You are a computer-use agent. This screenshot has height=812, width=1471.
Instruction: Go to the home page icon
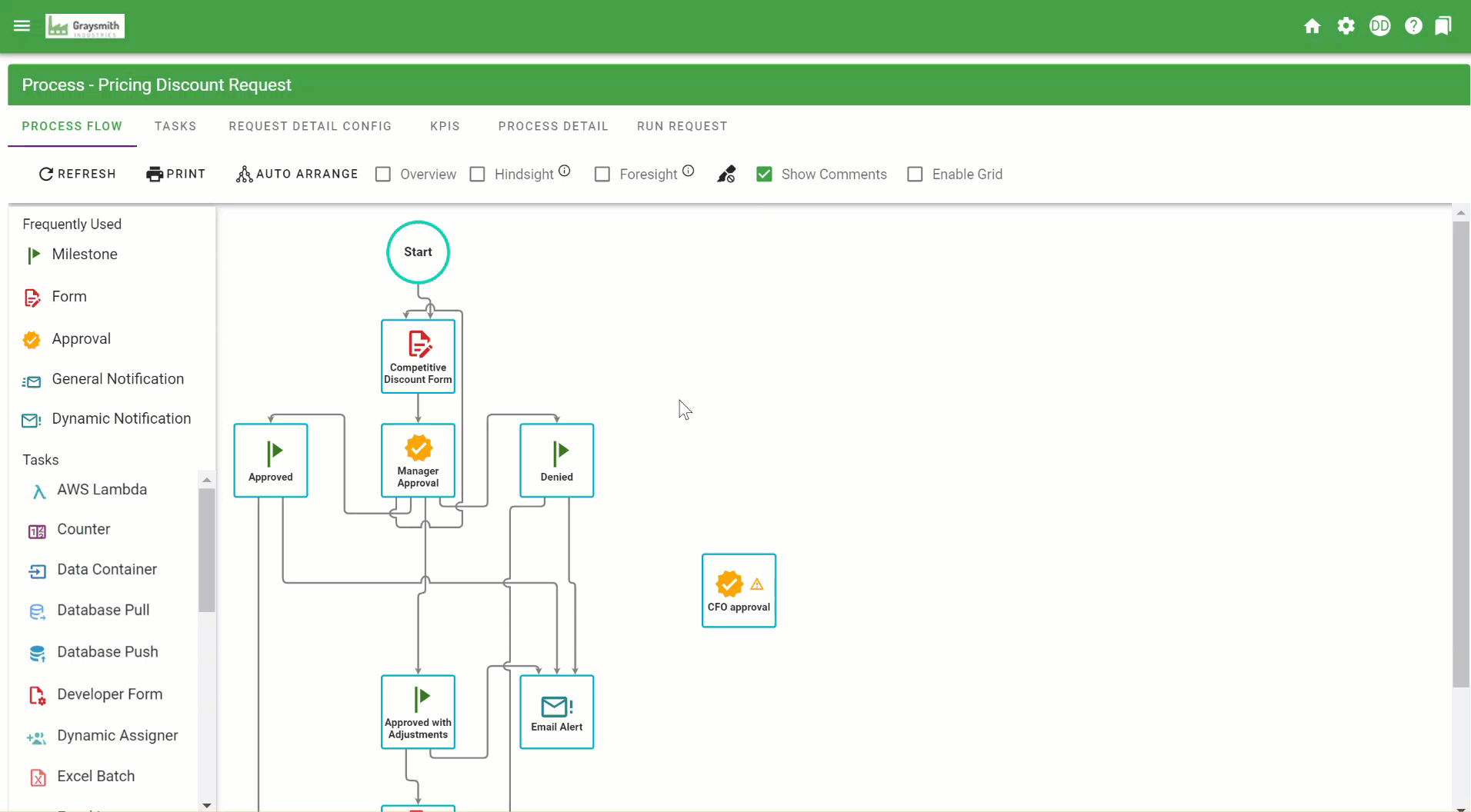(x=1313, y=26)
